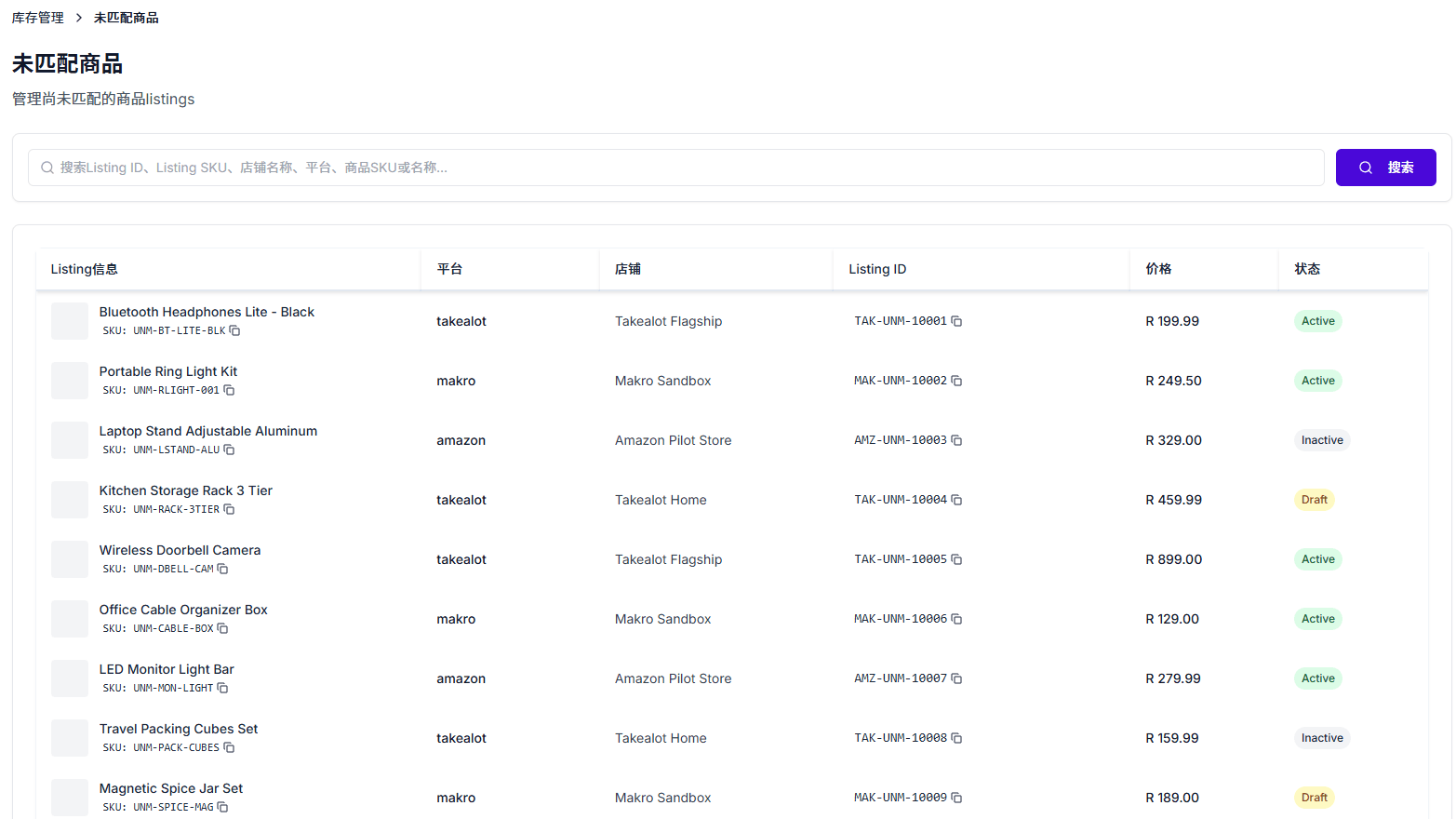
Task: Go to 库存管理 in breadcrumb
Action: point(38,18)
